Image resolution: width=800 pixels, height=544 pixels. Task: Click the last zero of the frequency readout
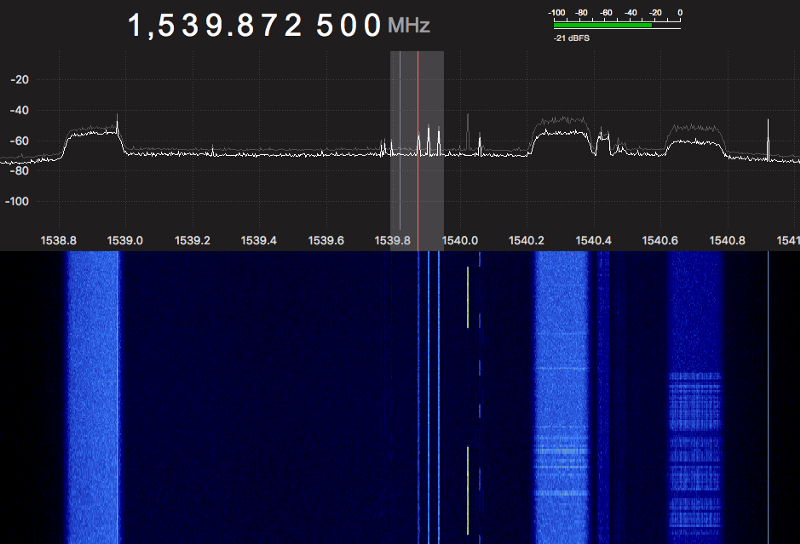click(x=372, y=26)
